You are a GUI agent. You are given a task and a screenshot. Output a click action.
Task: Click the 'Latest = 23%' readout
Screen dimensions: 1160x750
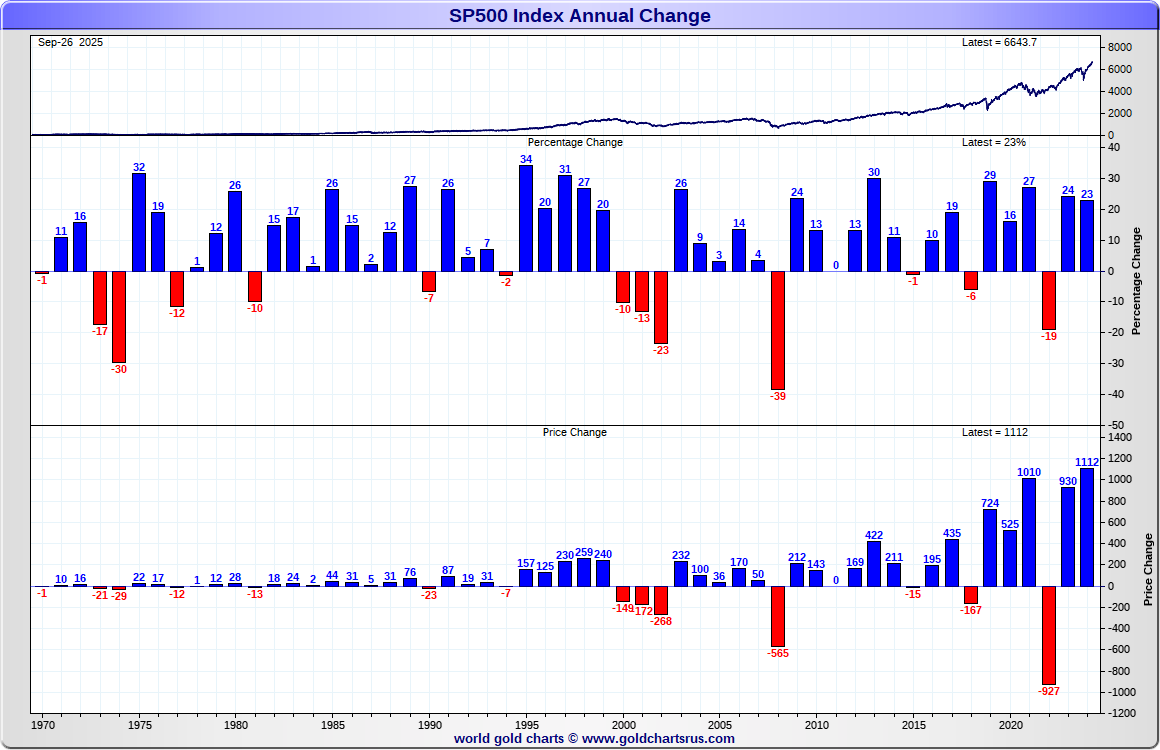pos(994,142)
